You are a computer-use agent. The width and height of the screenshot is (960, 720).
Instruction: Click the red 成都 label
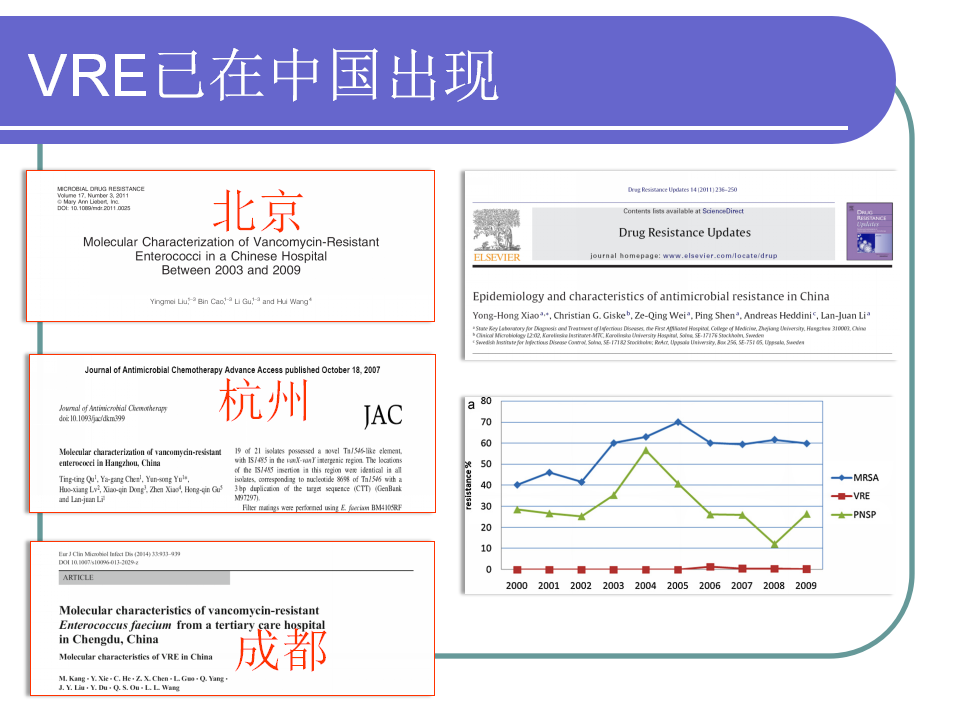(x=281, y=649)
